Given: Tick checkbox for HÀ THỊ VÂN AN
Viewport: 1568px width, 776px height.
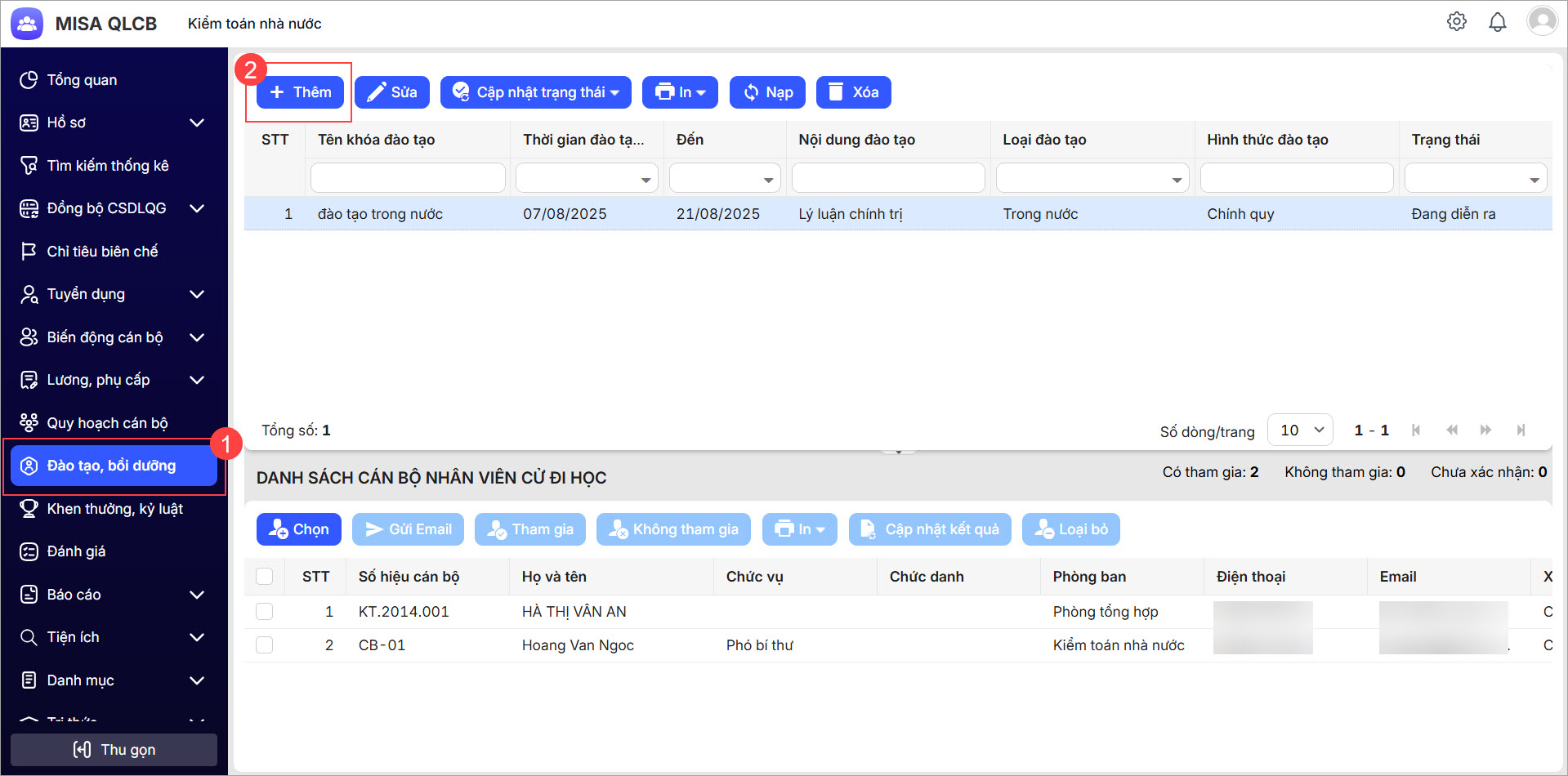Looking at the screenshot, I should [265, 612].
